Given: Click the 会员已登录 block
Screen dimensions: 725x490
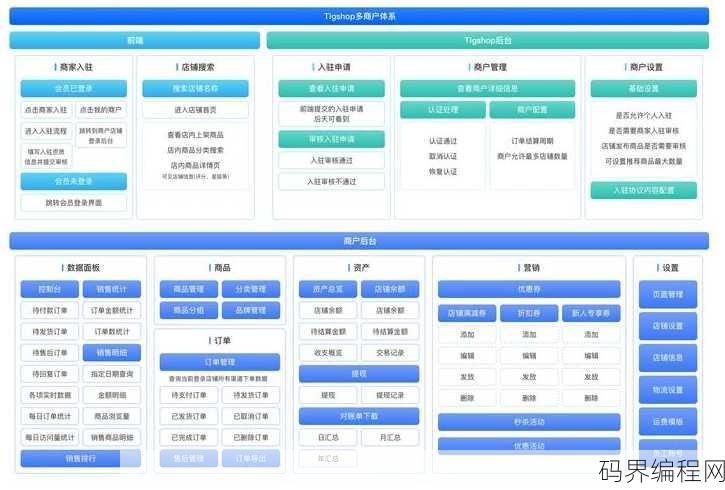Looking at the screenshot, I should click(74, 88).
